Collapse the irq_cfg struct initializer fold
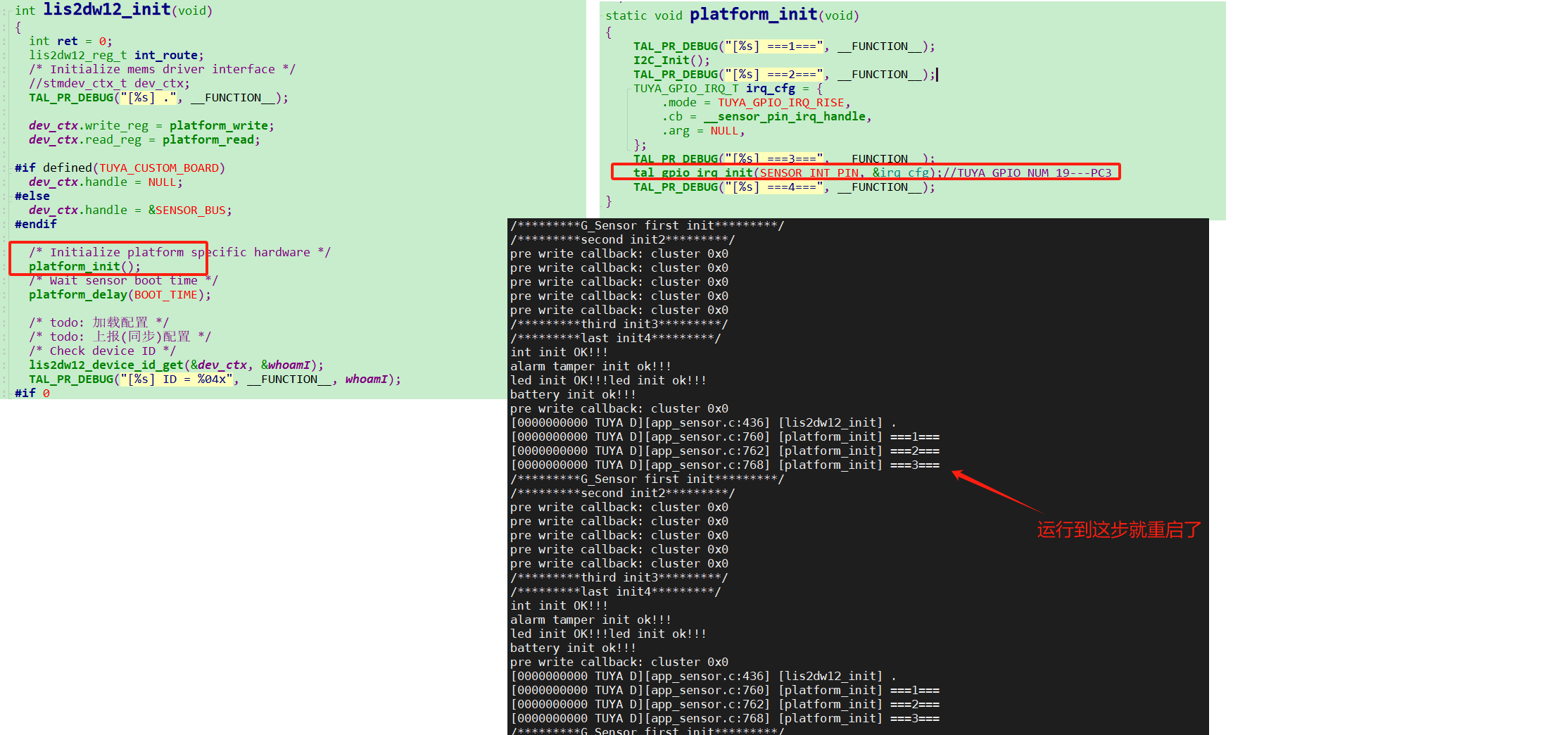The height and width of the screenshot is (735, 1568). (628, 89)
